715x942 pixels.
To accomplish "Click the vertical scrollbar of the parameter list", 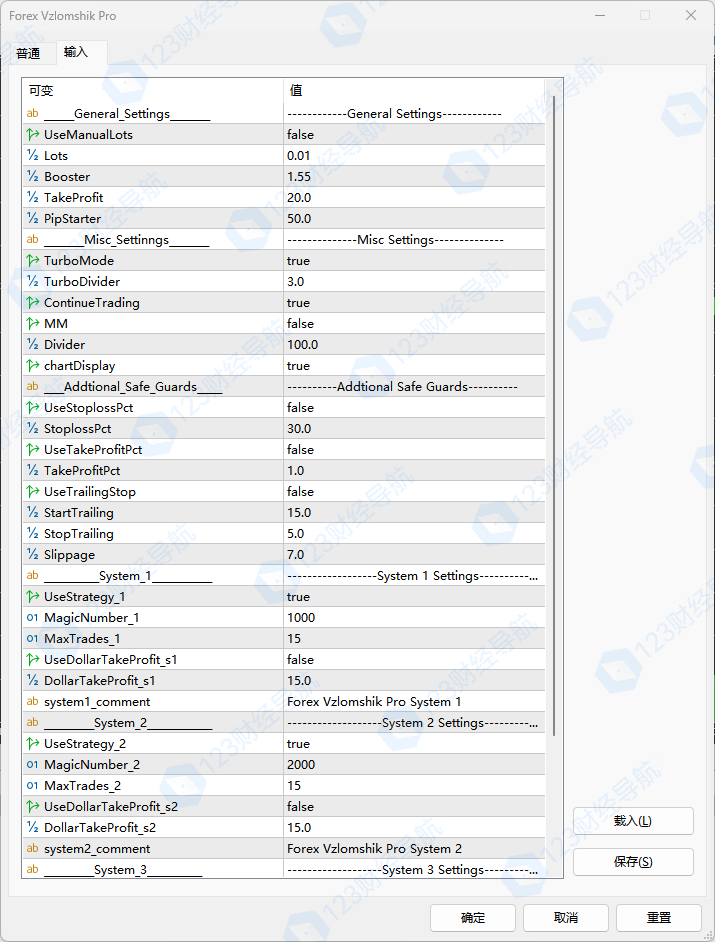I will coord(553,415).
